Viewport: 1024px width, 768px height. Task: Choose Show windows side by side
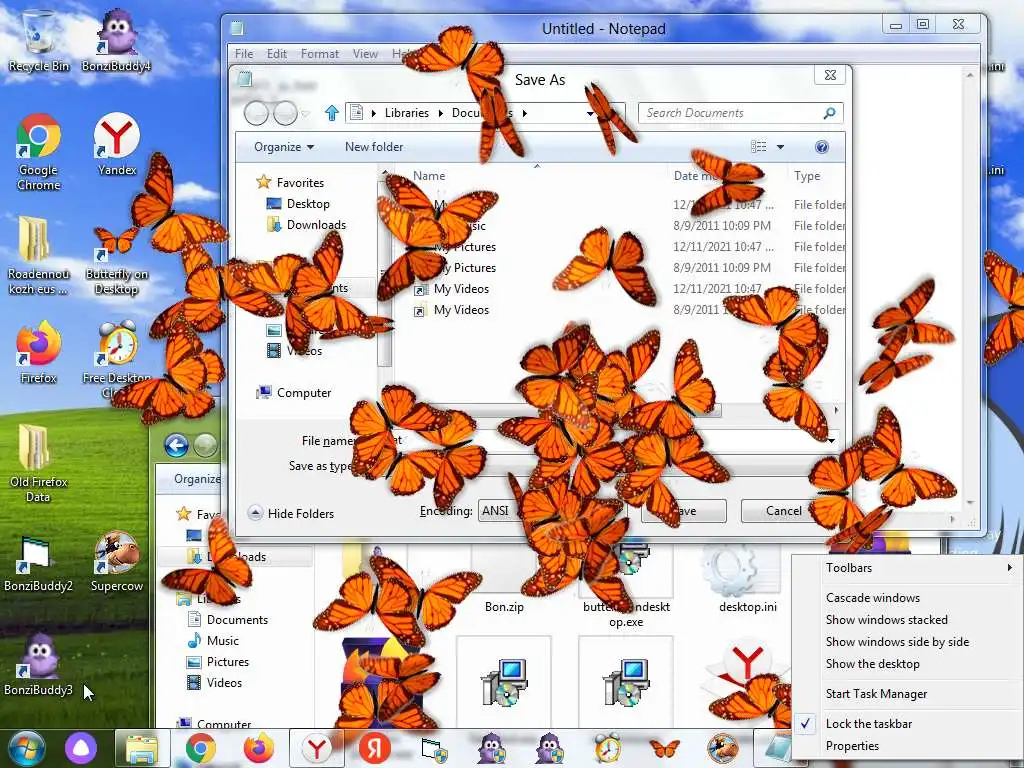click(x=906, y=642)
